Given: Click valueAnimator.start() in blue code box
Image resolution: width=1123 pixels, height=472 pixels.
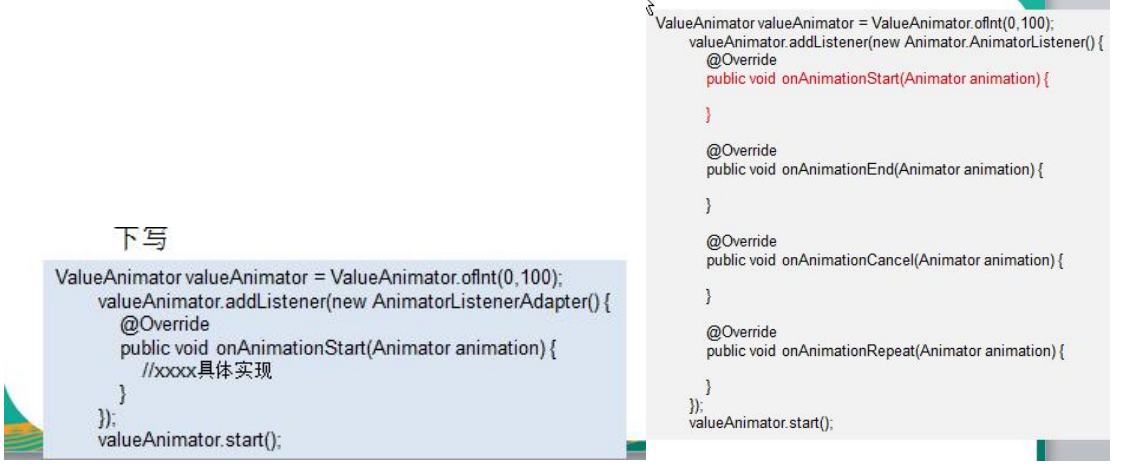Looking at the screenshot, I should click(x=190, y=439).
